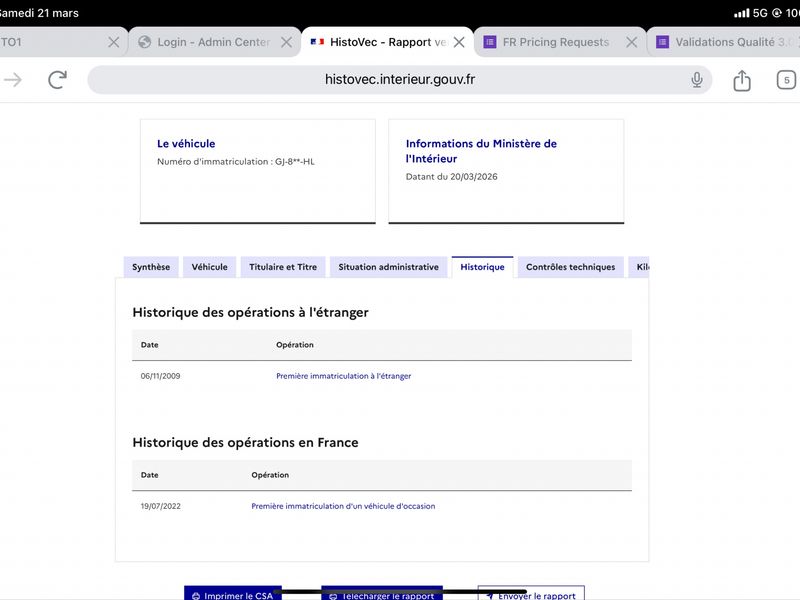Image resolution: width=800 pixels, height=600 pixels.
Task: Tap the forward navigation arrow
Action: click(x=13, y=80)
